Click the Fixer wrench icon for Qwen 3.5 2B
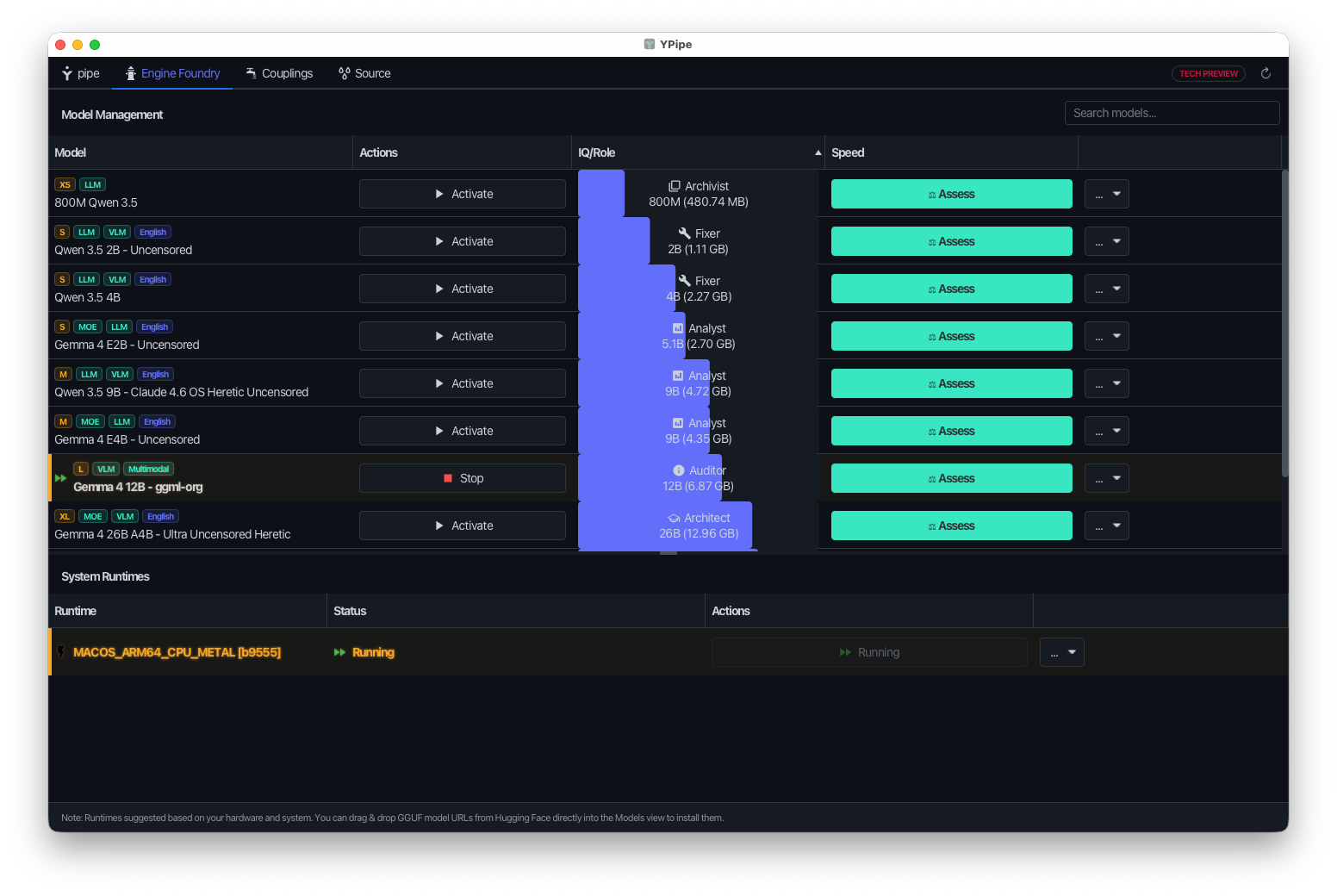 (685, 233)
